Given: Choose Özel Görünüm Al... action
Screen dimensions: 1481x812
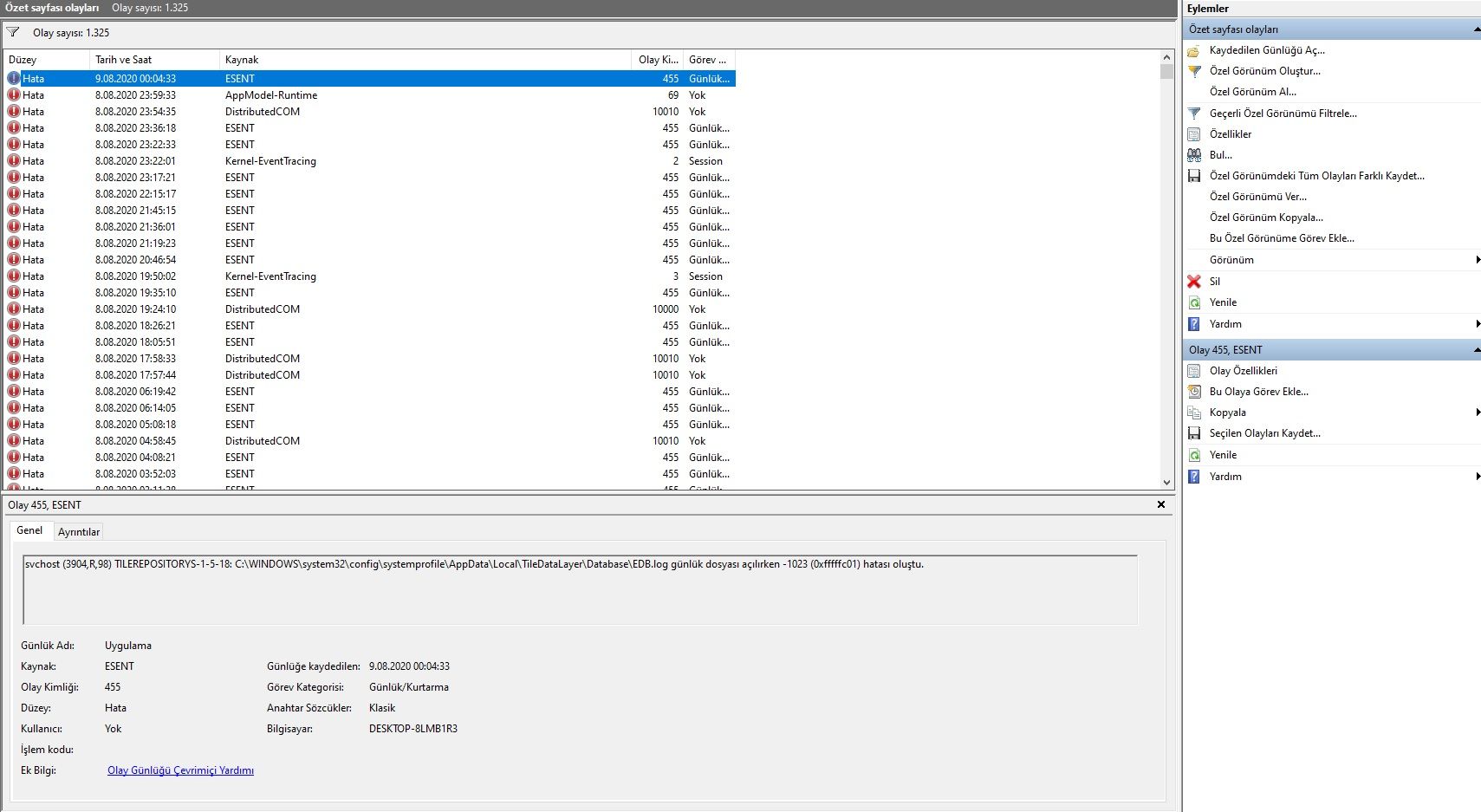Looking at the screenshot, I should pyautogui.click(x=1253, y=92).
